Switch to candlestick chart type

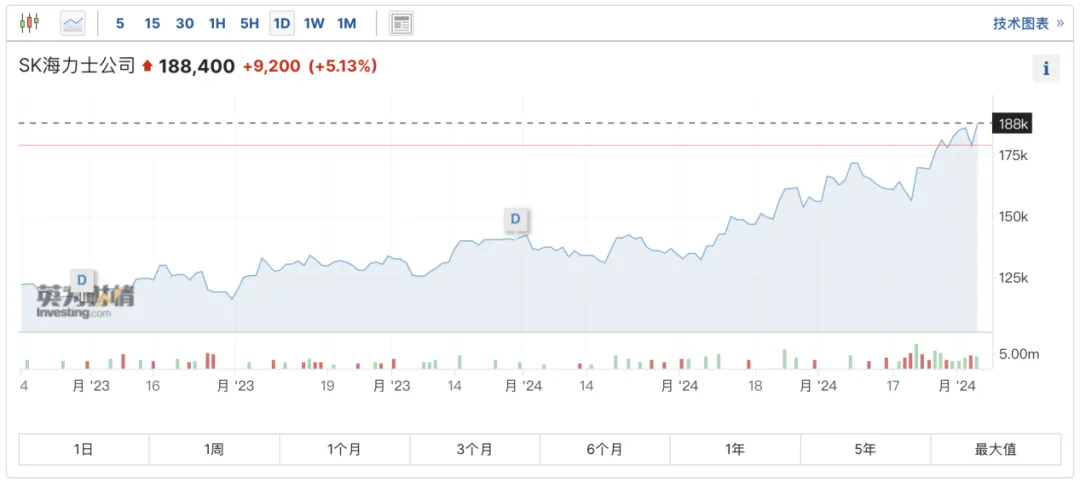coord(29,23)
